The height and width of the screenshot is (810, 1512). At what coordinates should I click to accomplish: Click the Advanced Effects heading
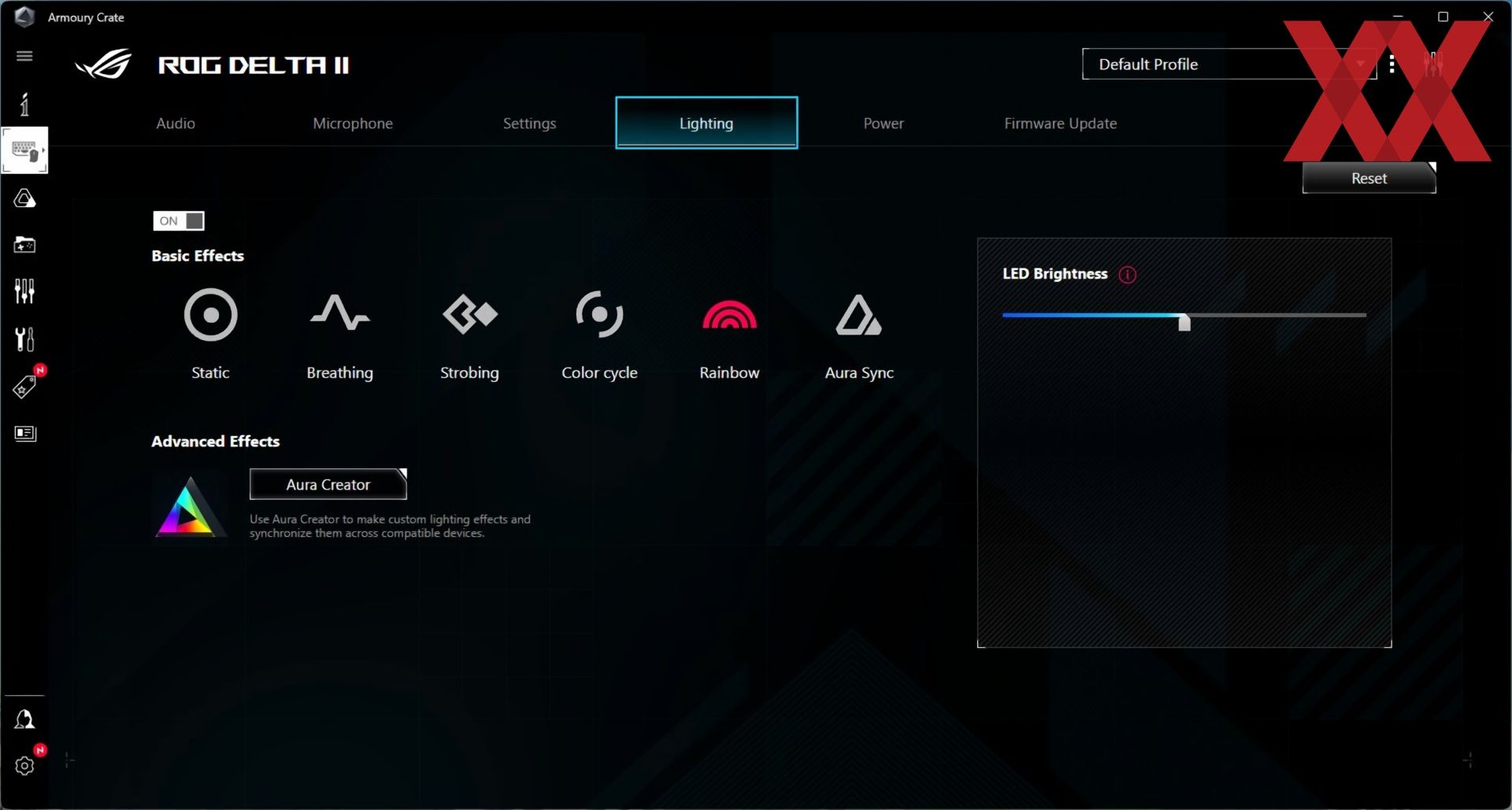(x=215, y=442)
